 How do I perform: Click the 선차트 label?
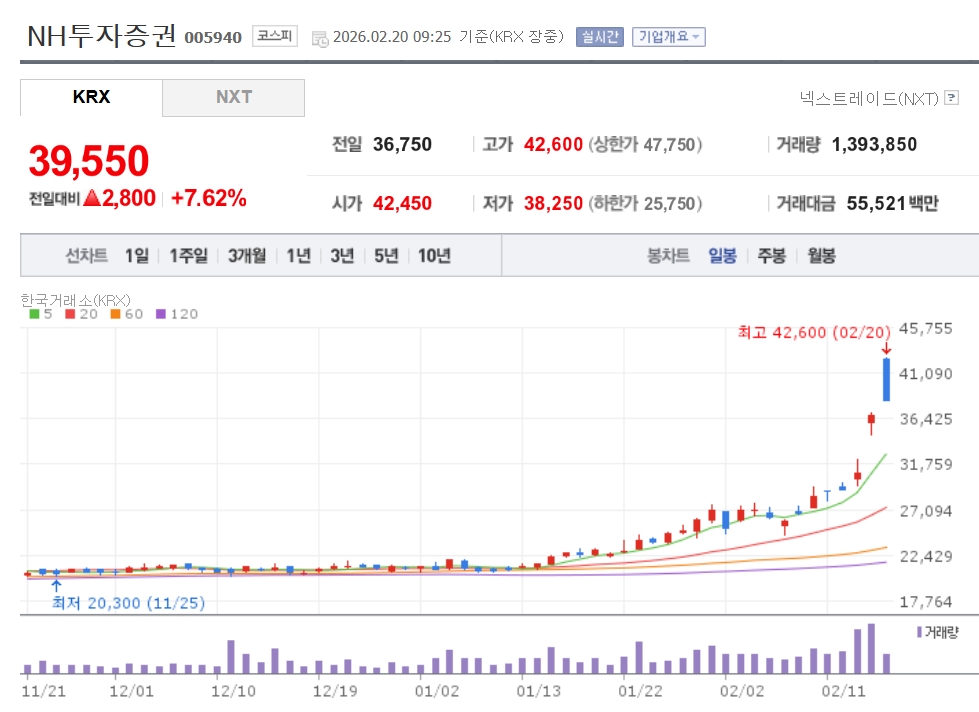pos(87,255)
